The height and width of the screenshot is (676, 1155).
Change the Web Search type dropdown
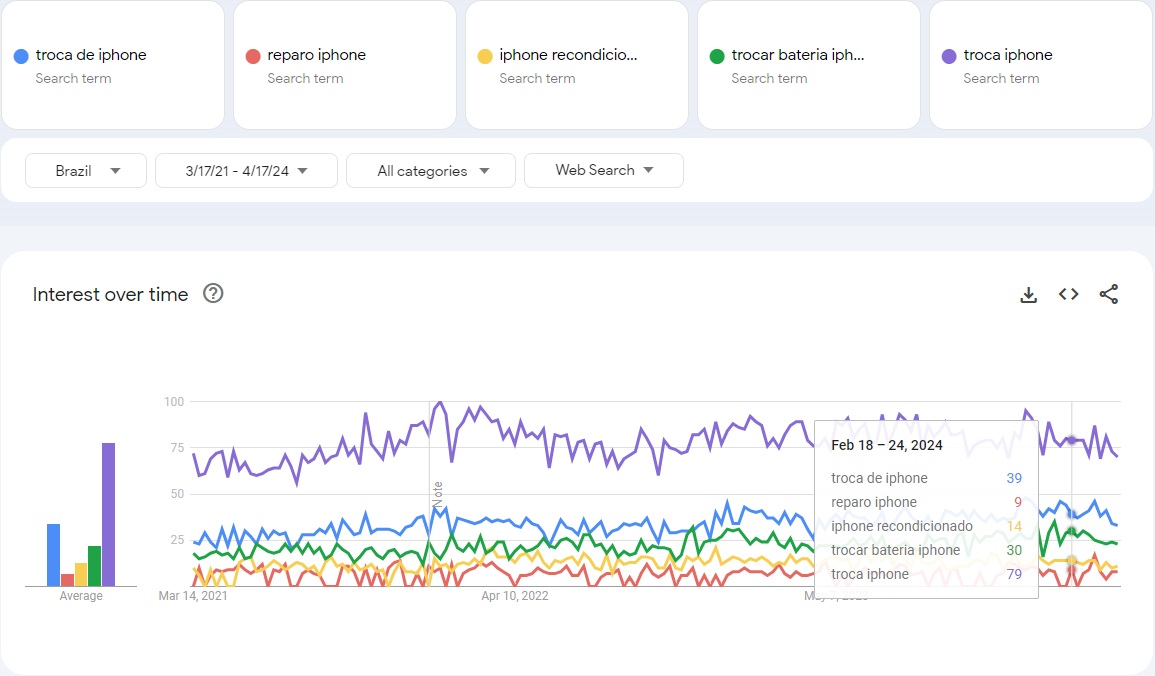click(x=603, y=171)
